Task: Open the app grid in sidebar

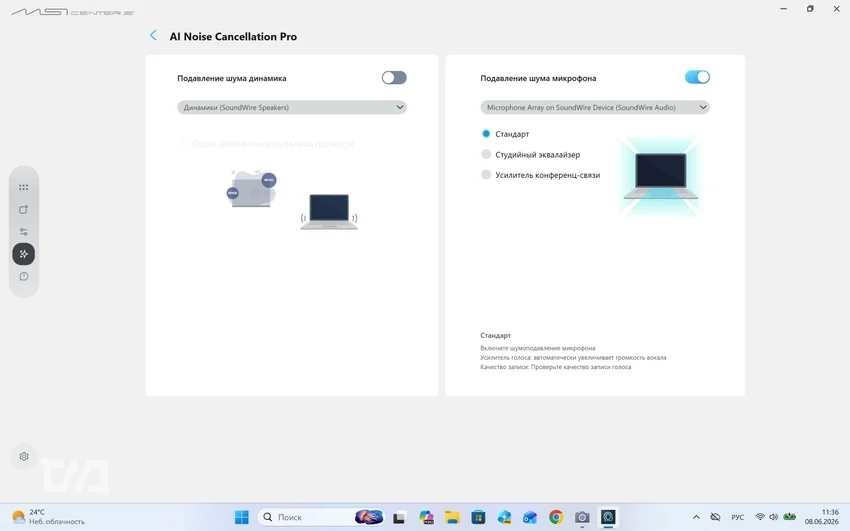Action: click(23, 187)
